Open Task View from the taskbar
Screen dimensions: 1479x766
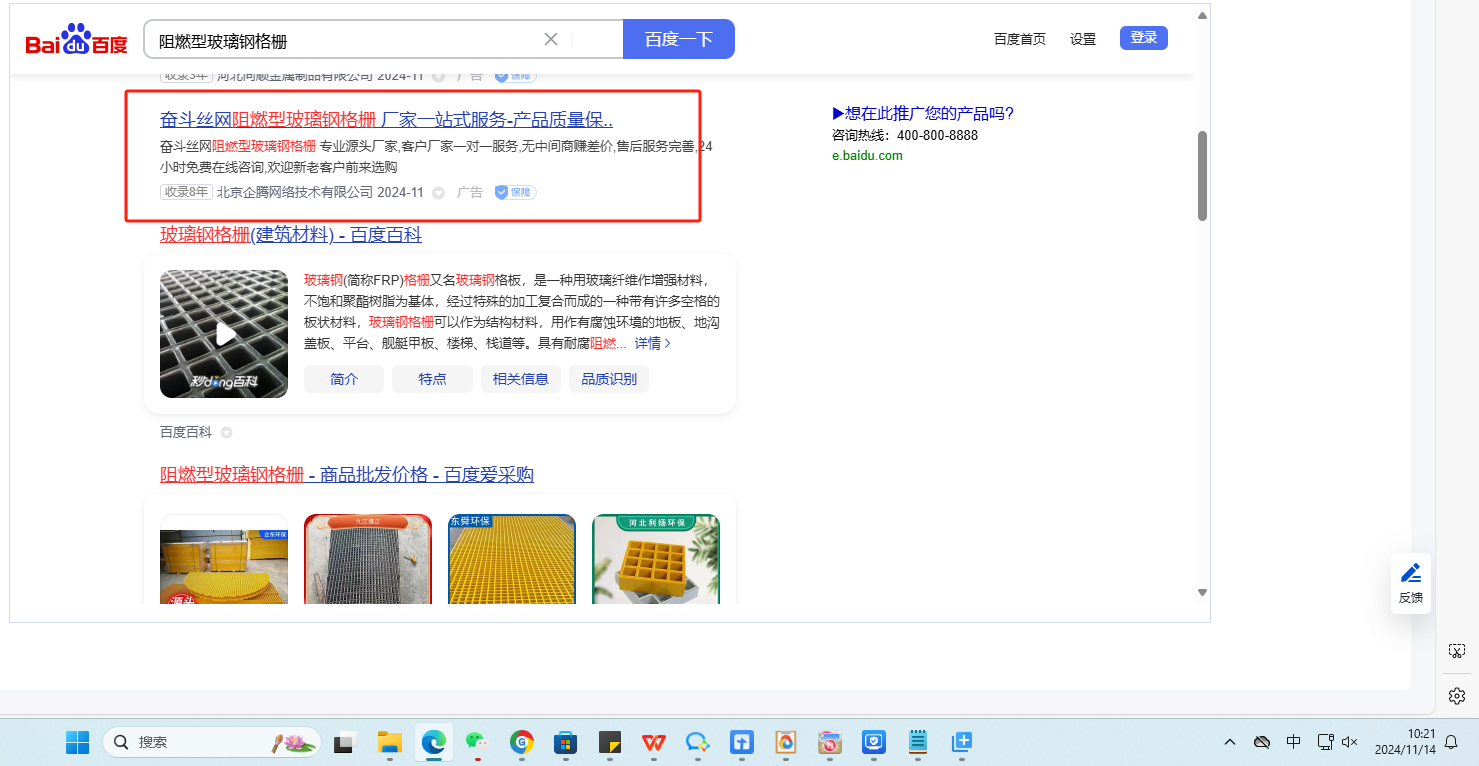[x=345, y=742]
